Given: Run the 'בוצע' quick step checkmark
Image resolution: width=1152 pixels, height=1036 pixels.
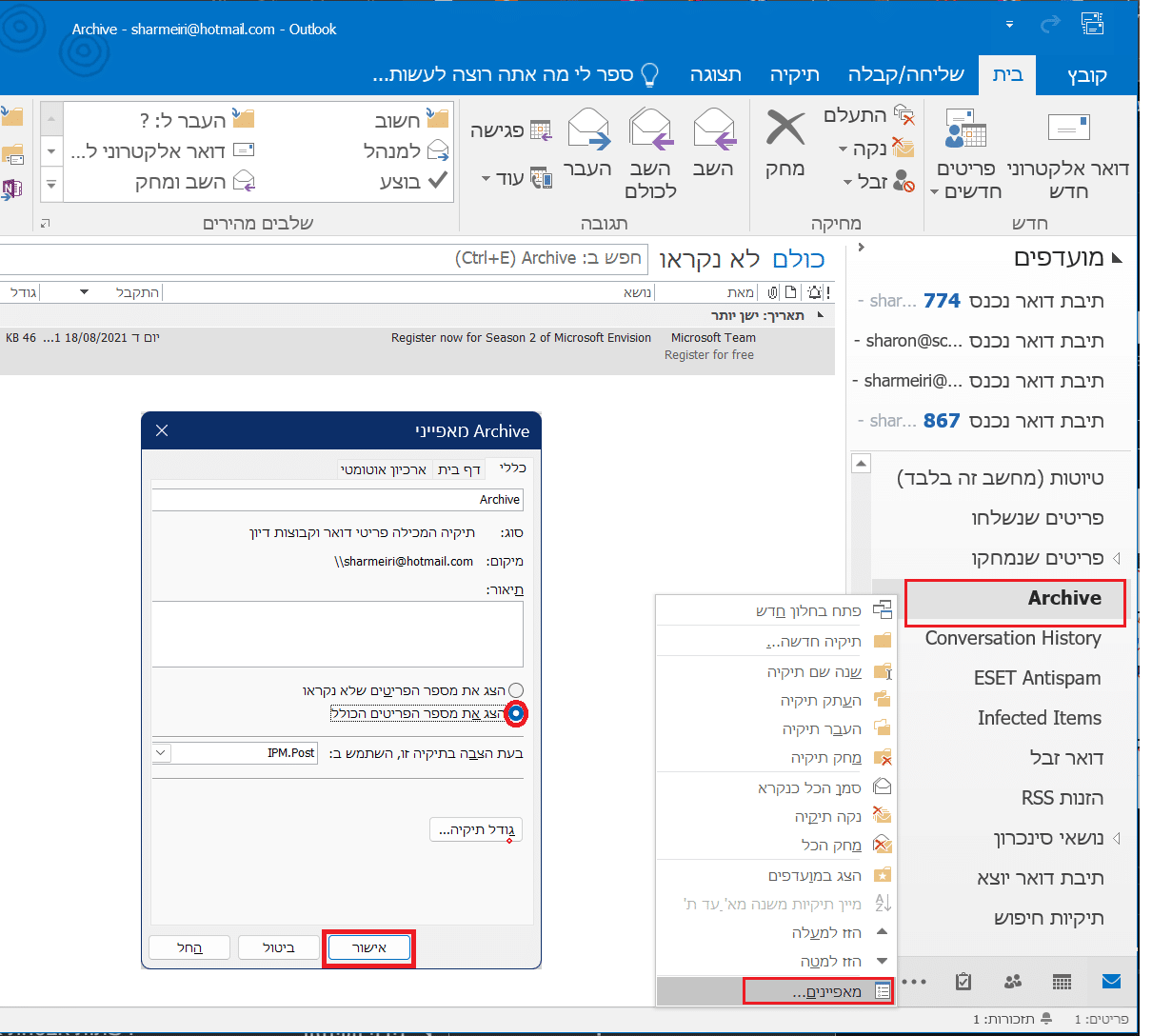Looking at the screenshot, I should coord(414,181).
